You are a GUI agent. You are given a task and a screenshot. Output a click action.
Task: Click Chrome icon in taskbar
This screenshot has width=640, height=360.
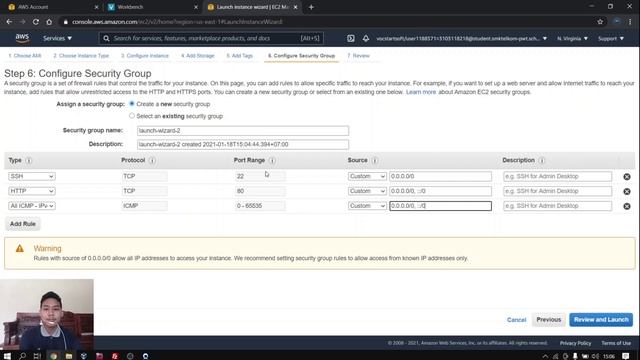53,356
